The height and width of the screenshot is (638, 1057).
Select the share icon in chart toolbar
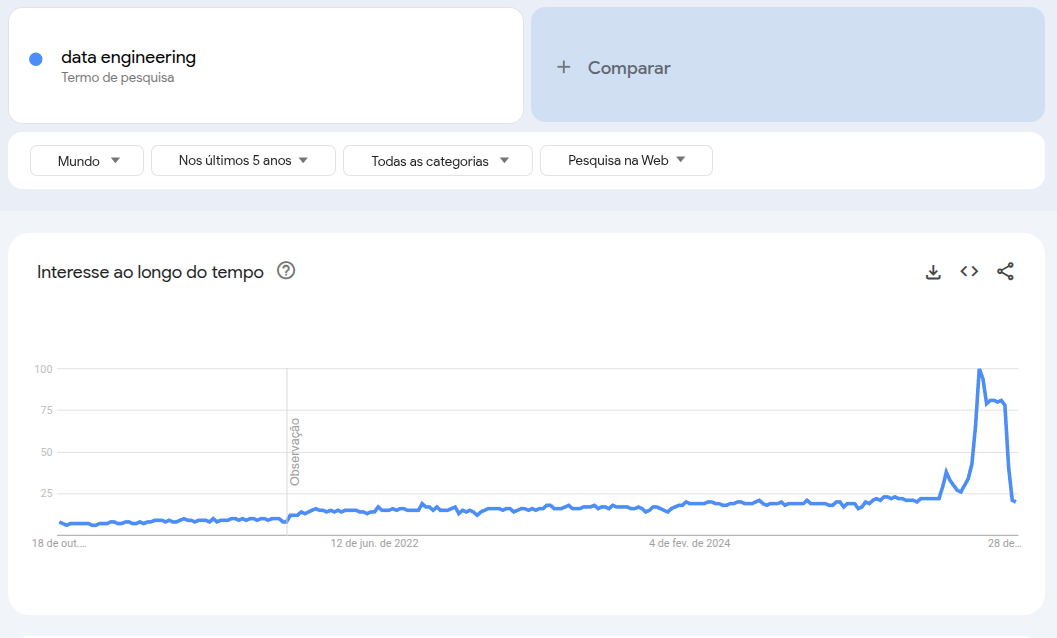coord(1006,271)
